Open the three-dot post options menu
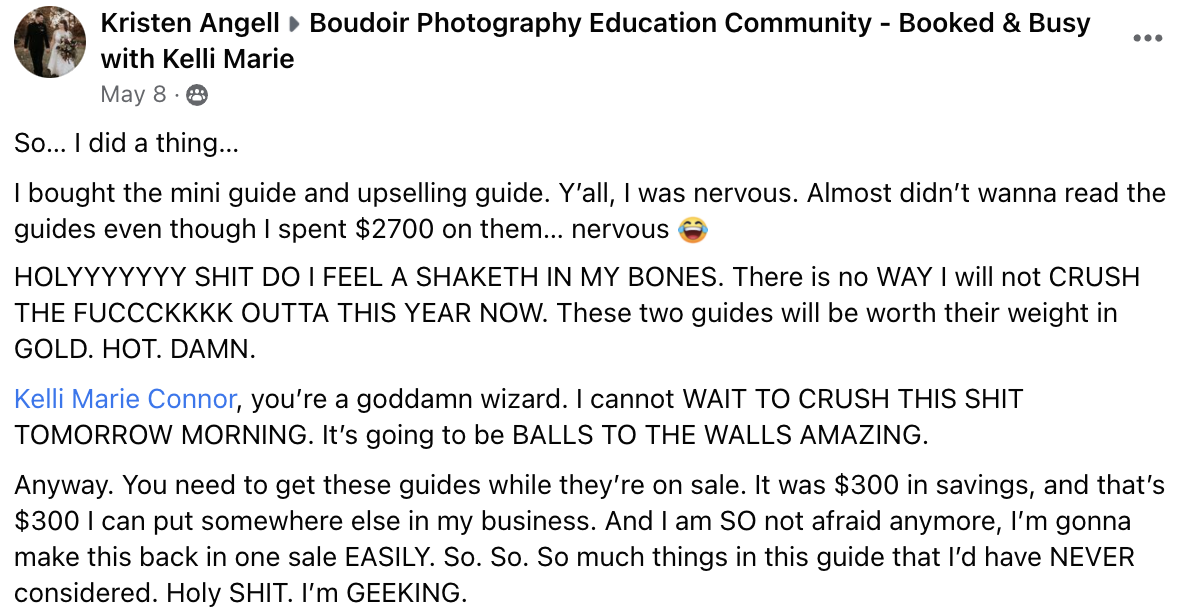The image size is (1192, 616). pos(1146,39)
